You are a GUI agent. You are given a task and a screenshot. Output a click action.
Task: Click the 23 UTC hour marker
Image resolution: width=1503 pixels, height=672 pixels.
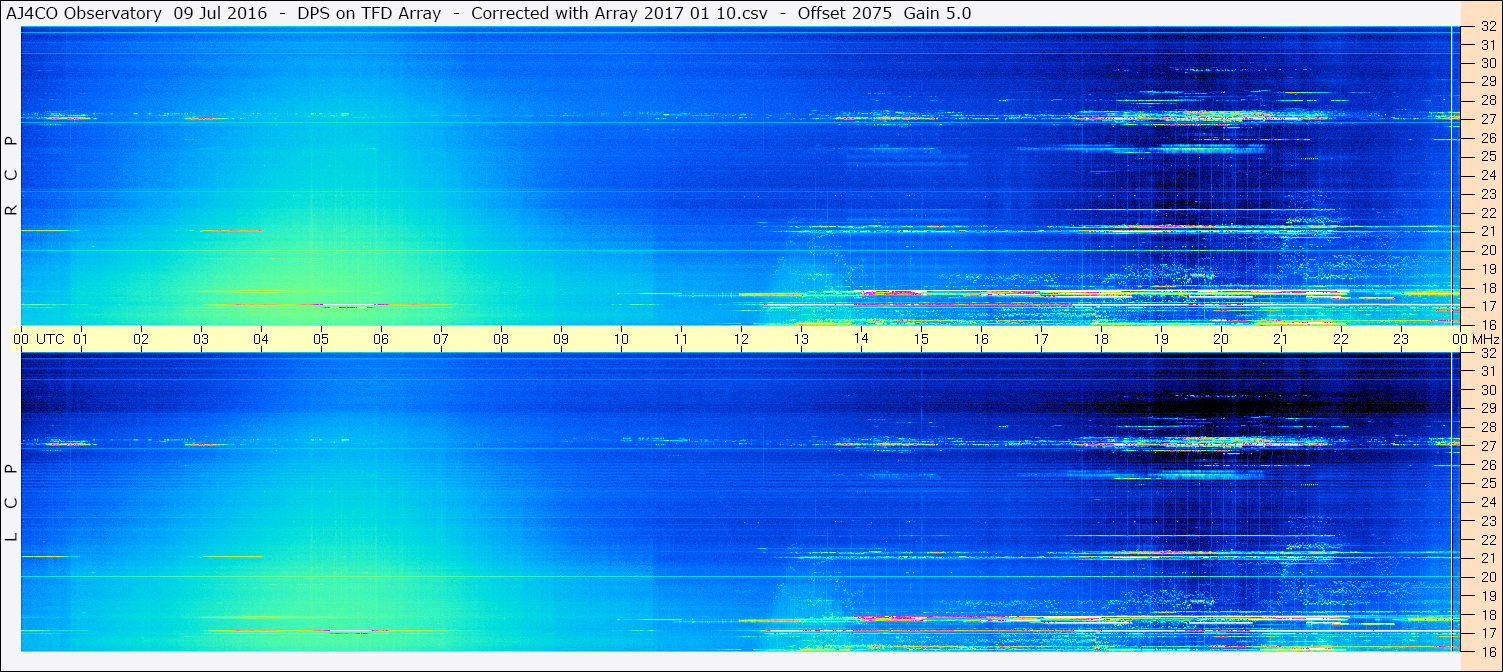pos(1401,339)
